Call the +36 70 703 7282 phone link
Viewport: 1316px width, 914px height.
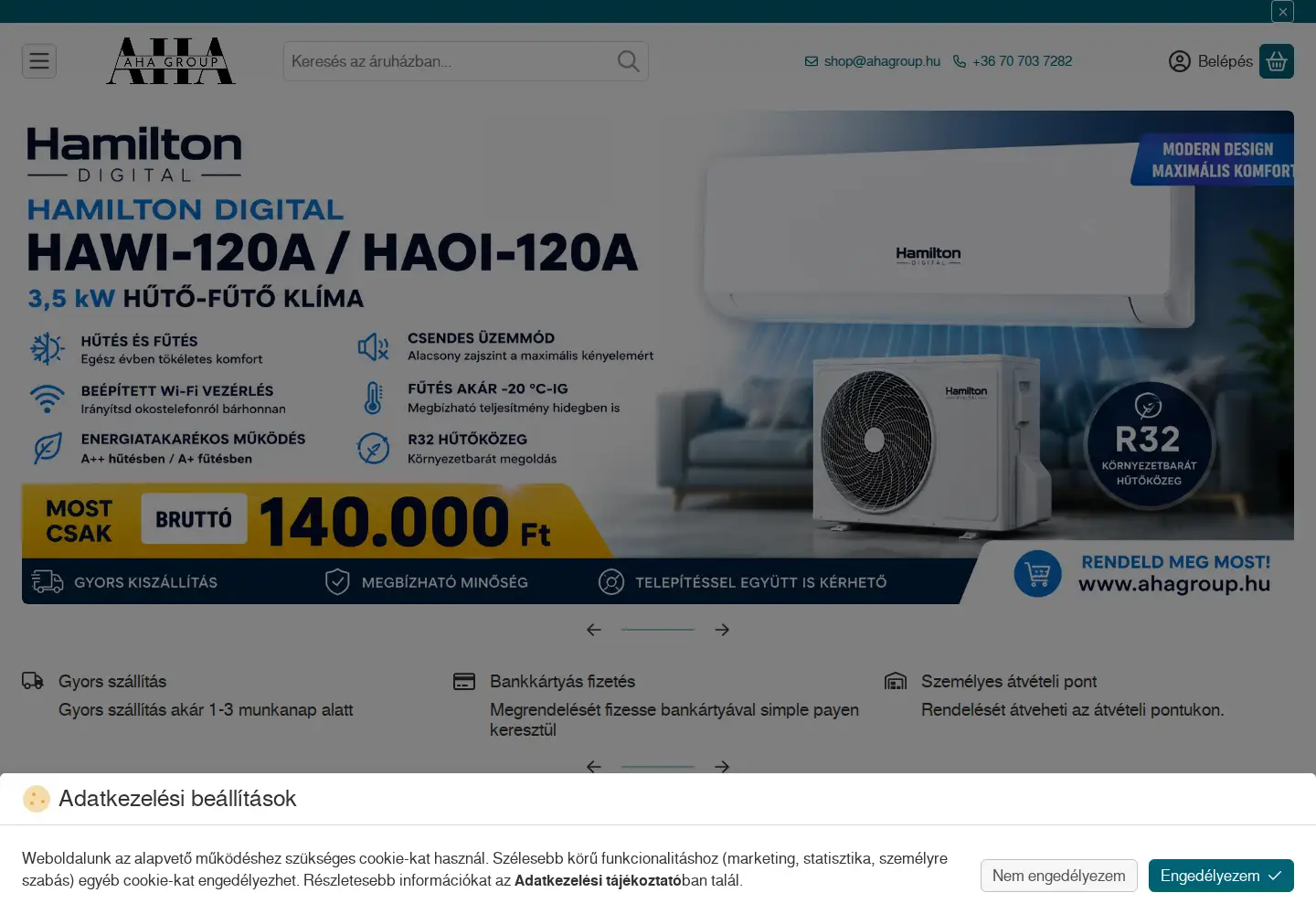click(1013, 61)
